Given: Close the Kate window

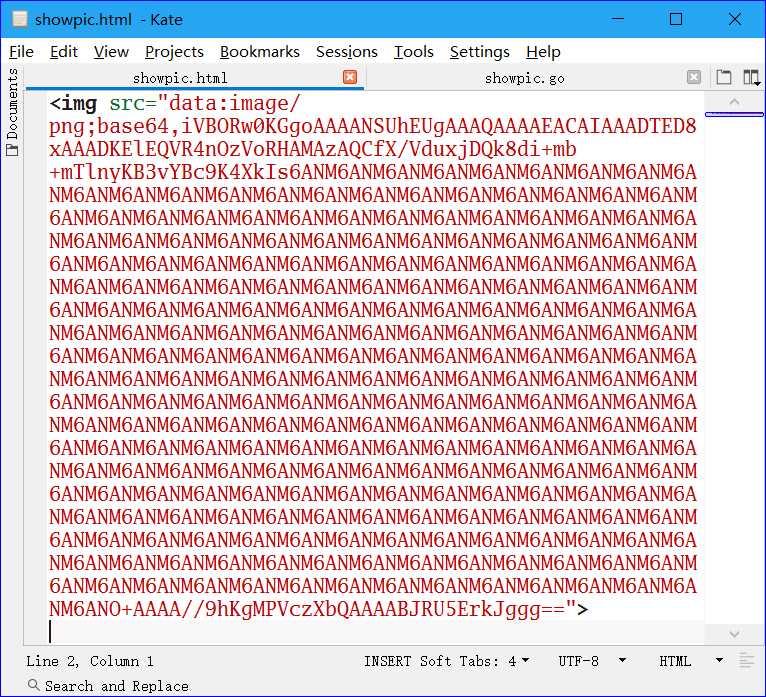Looking at the screenshot, I should tap(735, 19).
